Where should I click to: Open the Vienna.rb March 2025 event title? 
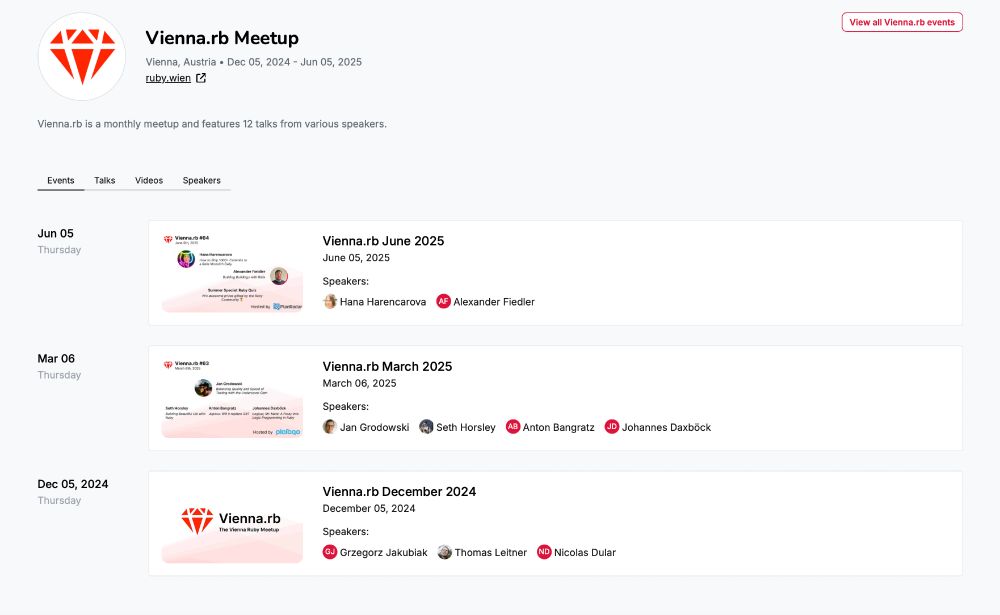tap(387, 367)
